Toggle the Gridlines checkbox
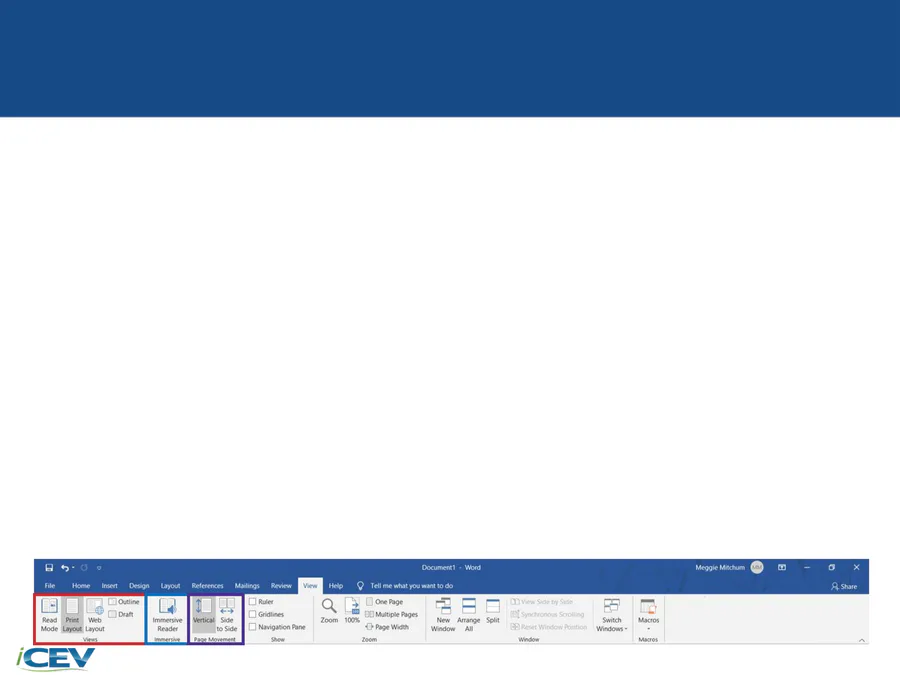This screenshot has height=675, width=900. pos(253,614)
